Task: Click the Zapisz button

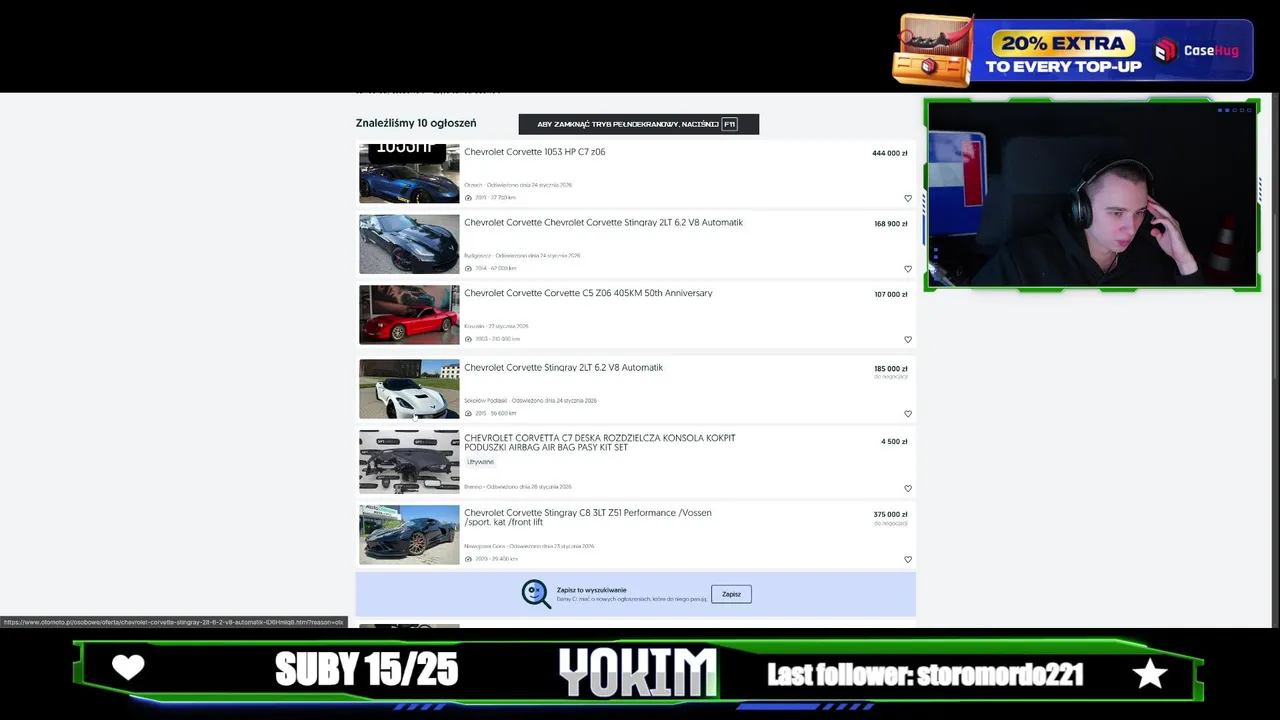Action: pyautogui.click(x=731, y=594)
